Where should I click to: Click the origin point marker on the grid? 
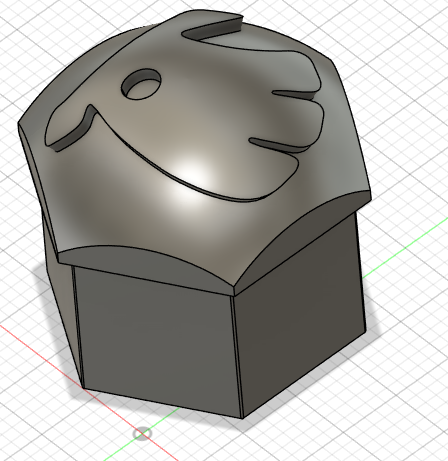142,434
